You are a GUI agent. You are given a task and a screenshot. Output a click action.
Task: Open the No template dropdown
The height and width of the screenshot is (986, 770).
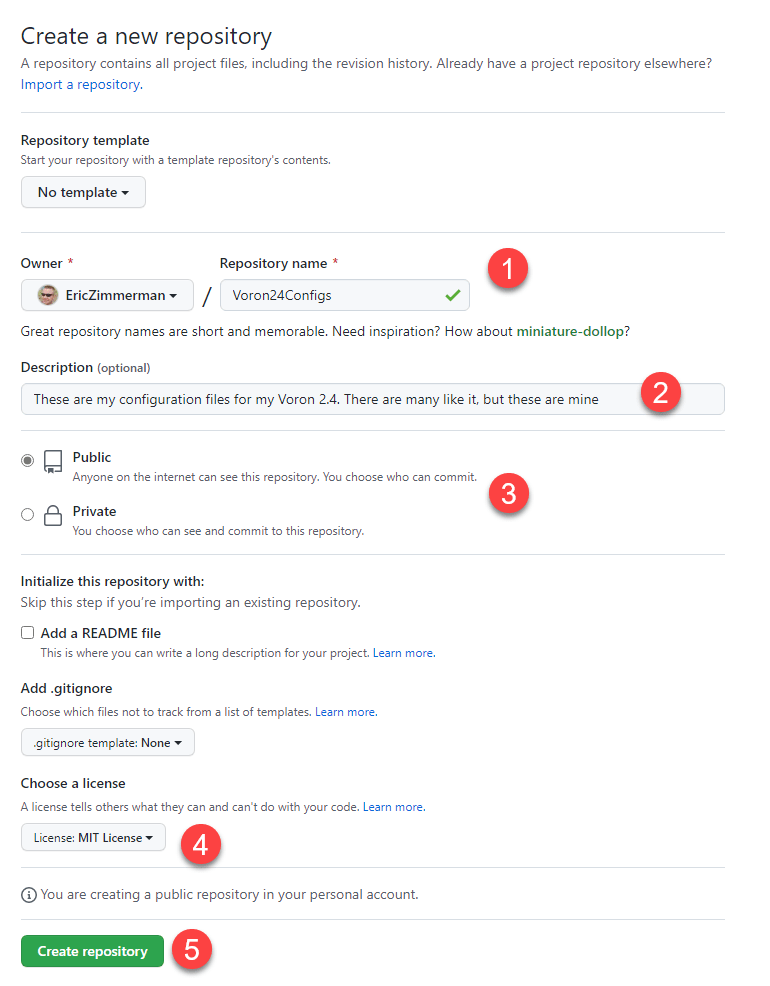tap(83, 192)
